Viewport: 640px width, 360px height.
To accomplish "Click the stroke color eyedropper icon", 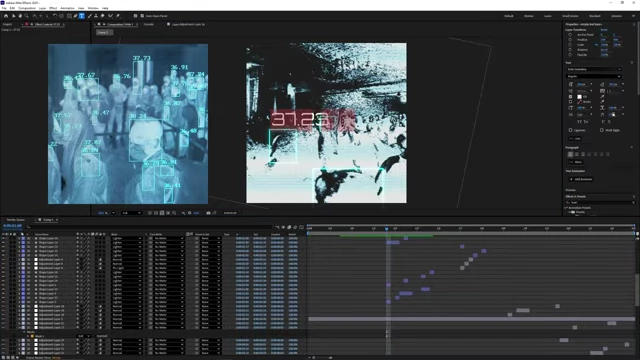I will pos(602,102).
